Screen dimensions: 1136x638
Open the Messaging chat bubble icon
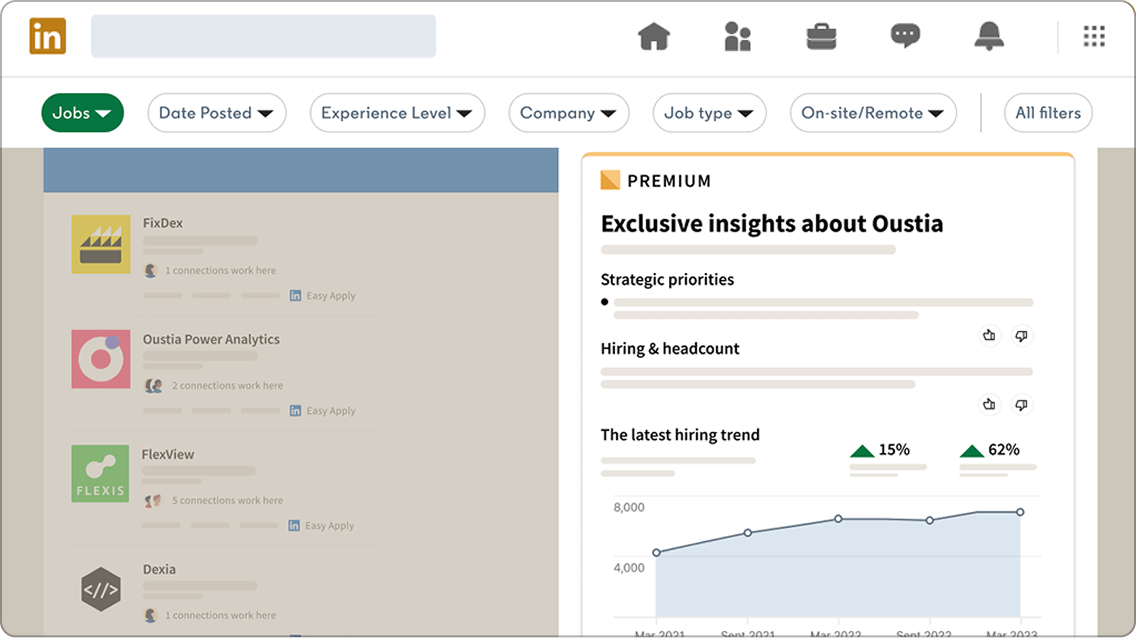tap(905, 35)
